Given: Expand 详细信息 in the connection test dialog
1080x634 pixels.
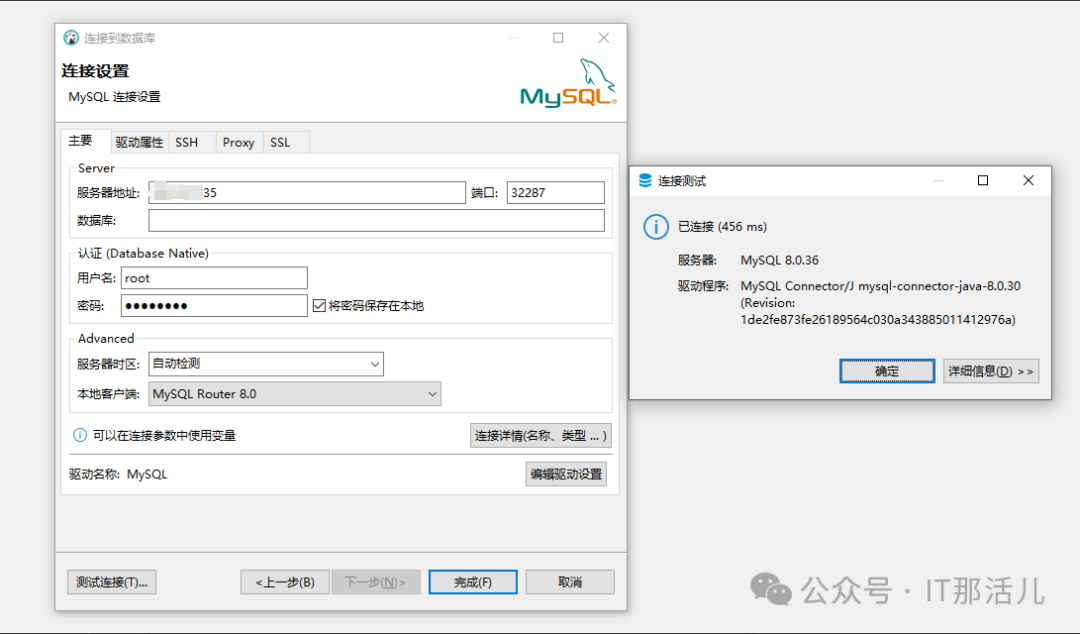Looking at the screenshot, I should tap(991, 370).
